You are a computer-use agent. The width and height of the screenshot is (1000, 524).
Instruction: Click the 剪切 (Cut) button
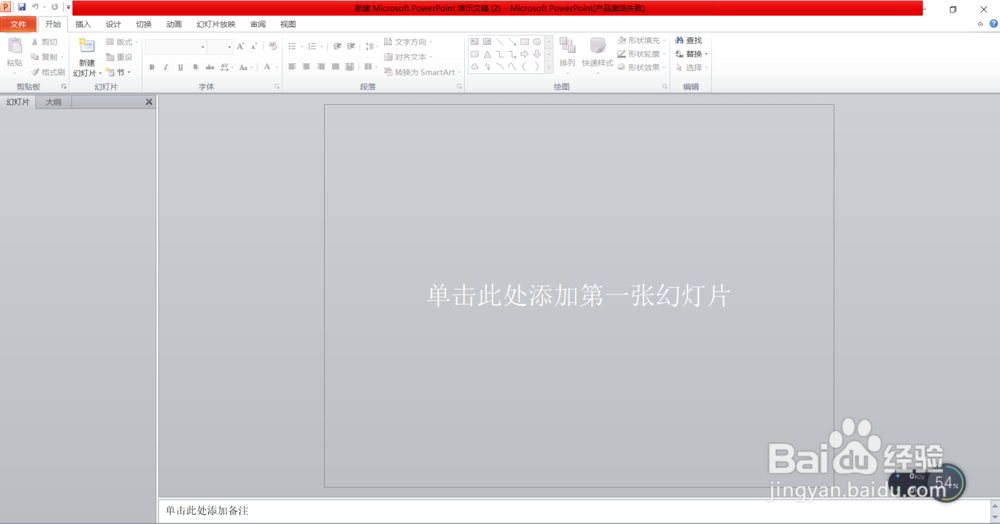[45, 42]
